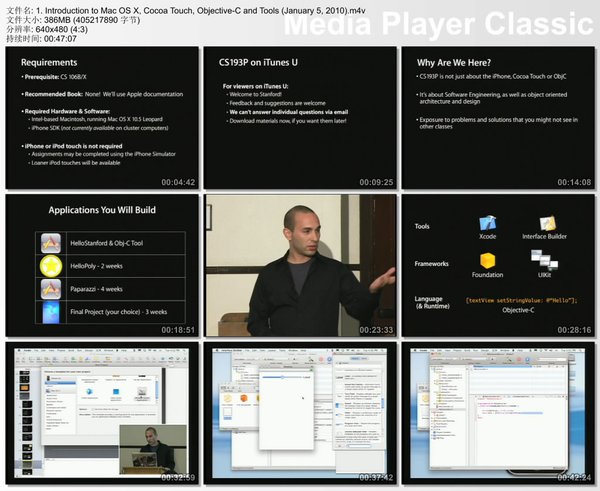Click the 00:04:42 timestamp
600x491 pixels.
178,182
